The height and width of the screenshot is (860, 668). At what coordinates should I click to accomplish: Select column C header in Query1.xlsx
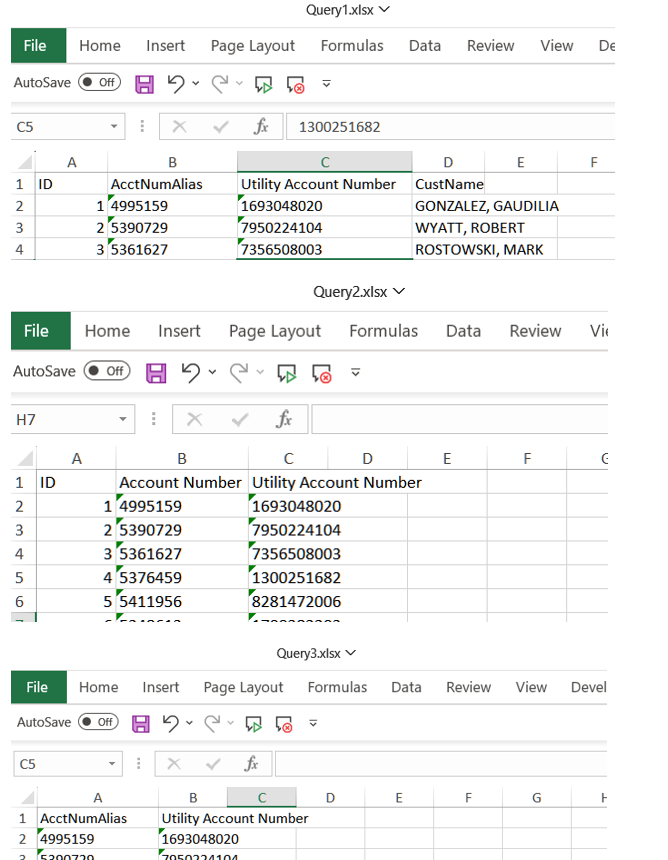click(x=325, y=162)
